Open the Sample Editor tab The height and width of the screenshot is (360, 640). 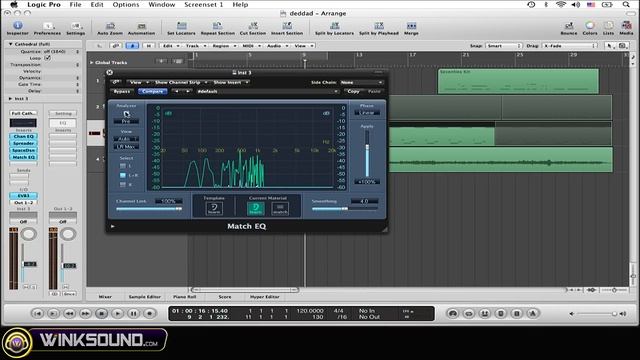point(144,297)
